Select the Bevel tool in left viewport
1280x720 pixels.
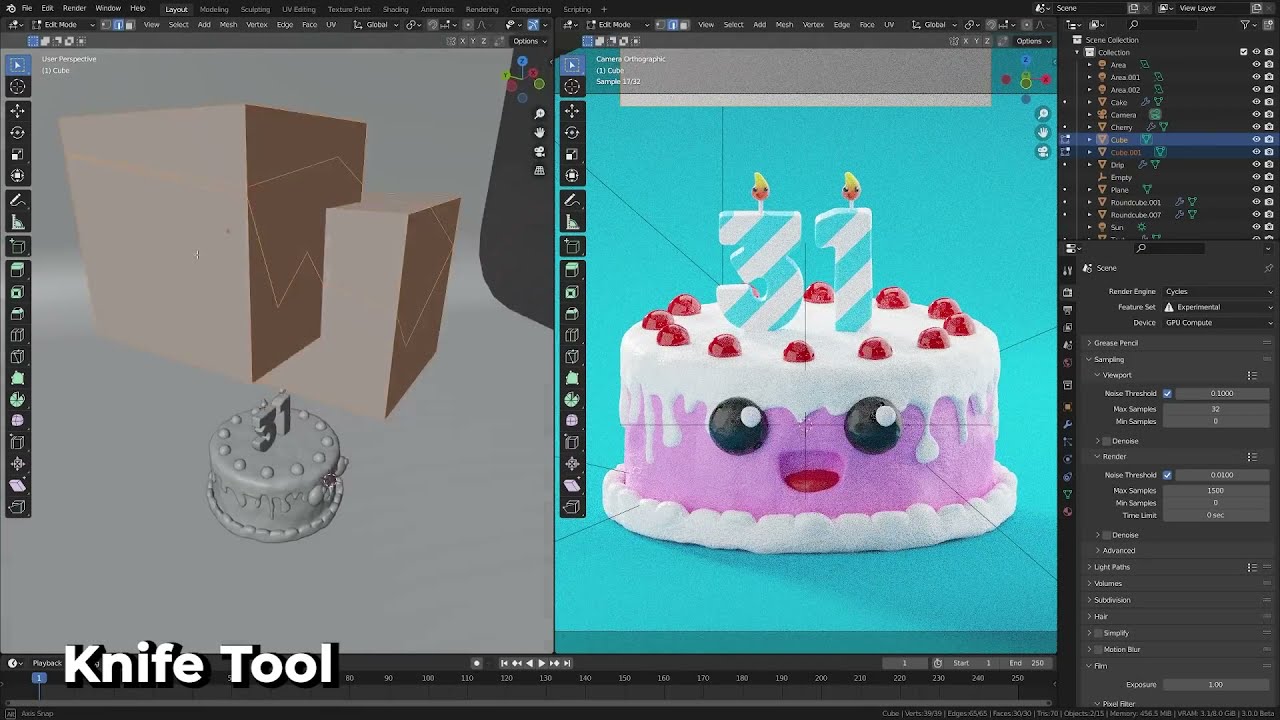[17, 315]
